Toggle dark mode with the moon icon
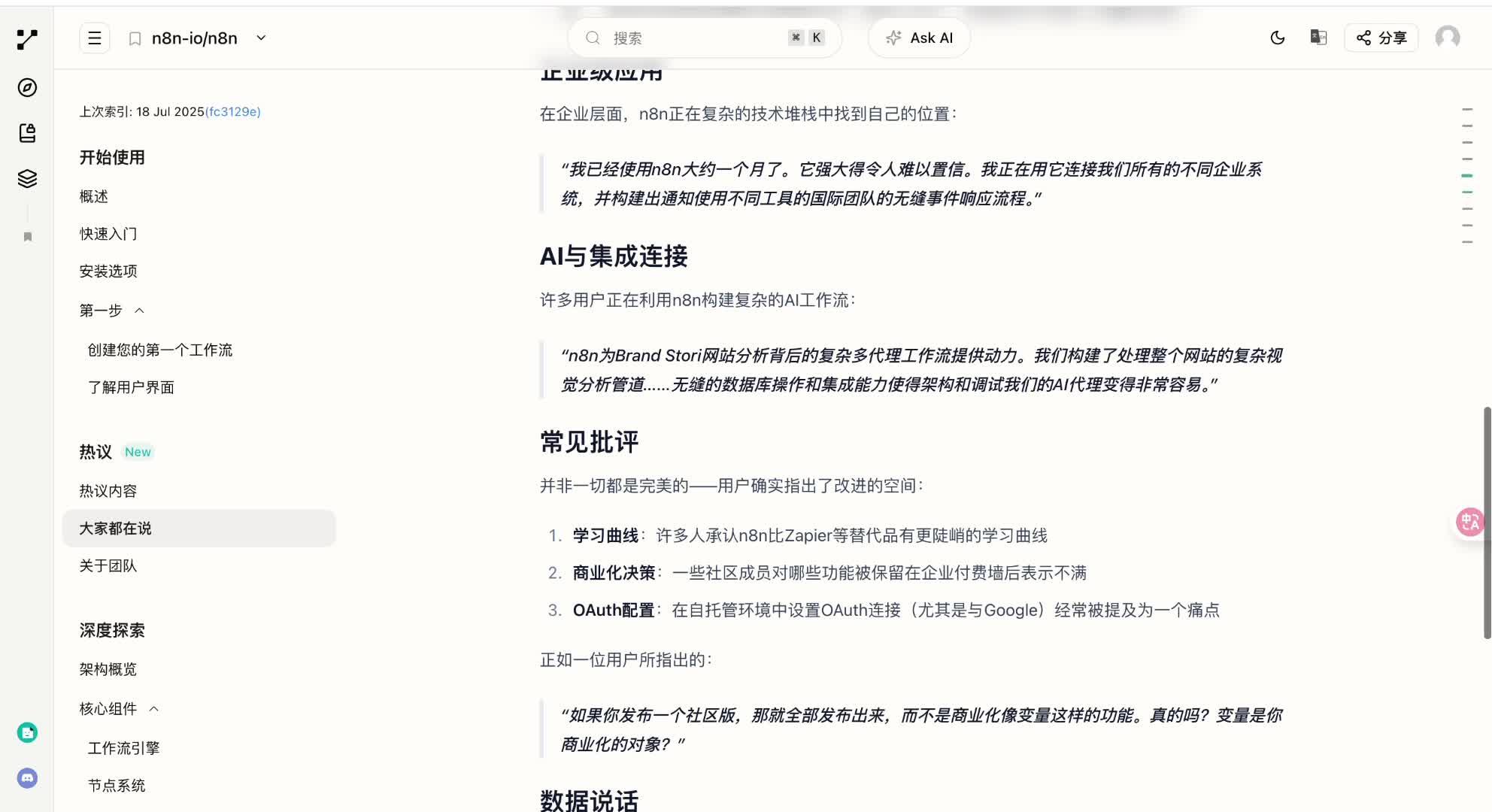The height and width of the screenshot is (812, 1492). pyautogui.click(x=1278, y=38)
